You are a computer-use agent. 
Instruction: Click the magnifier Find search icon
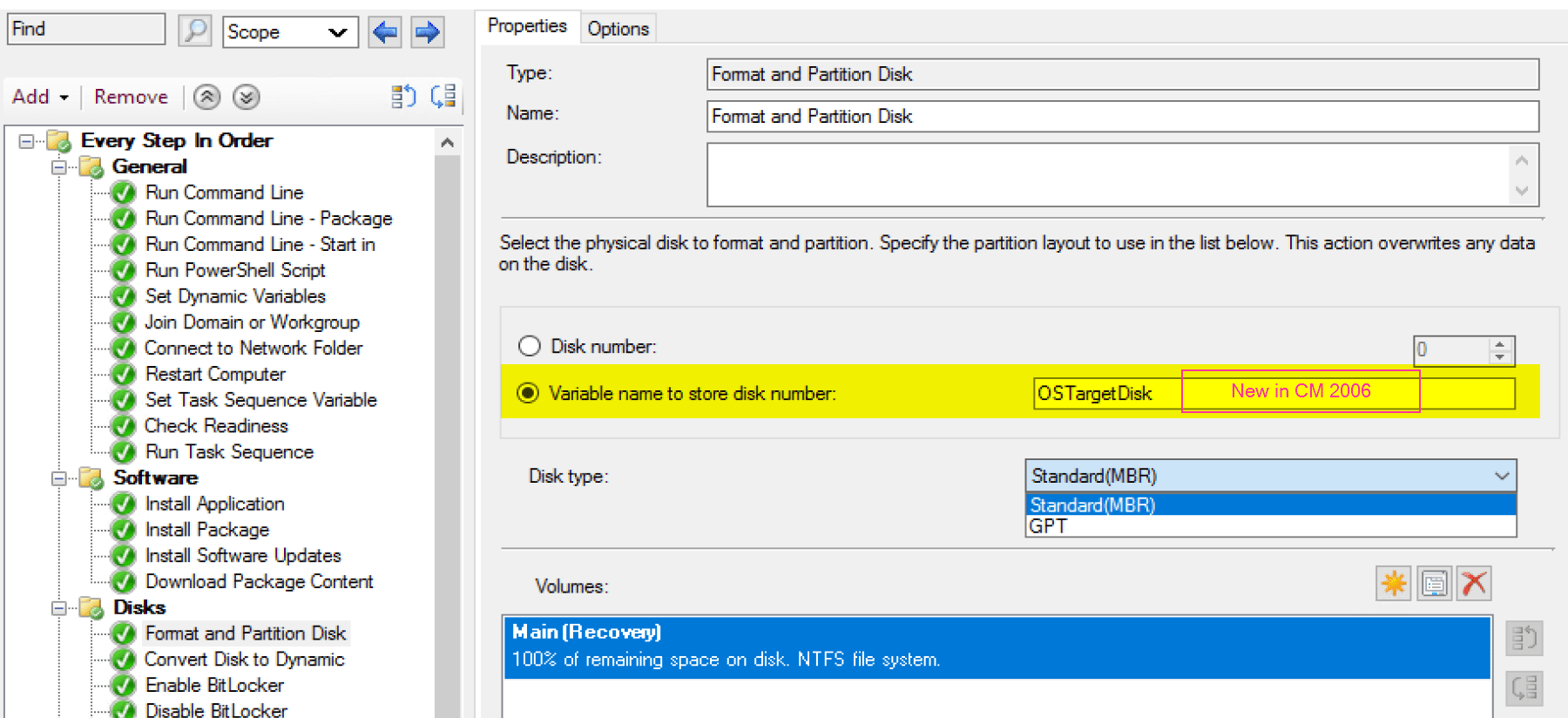[x=195, y=31]
